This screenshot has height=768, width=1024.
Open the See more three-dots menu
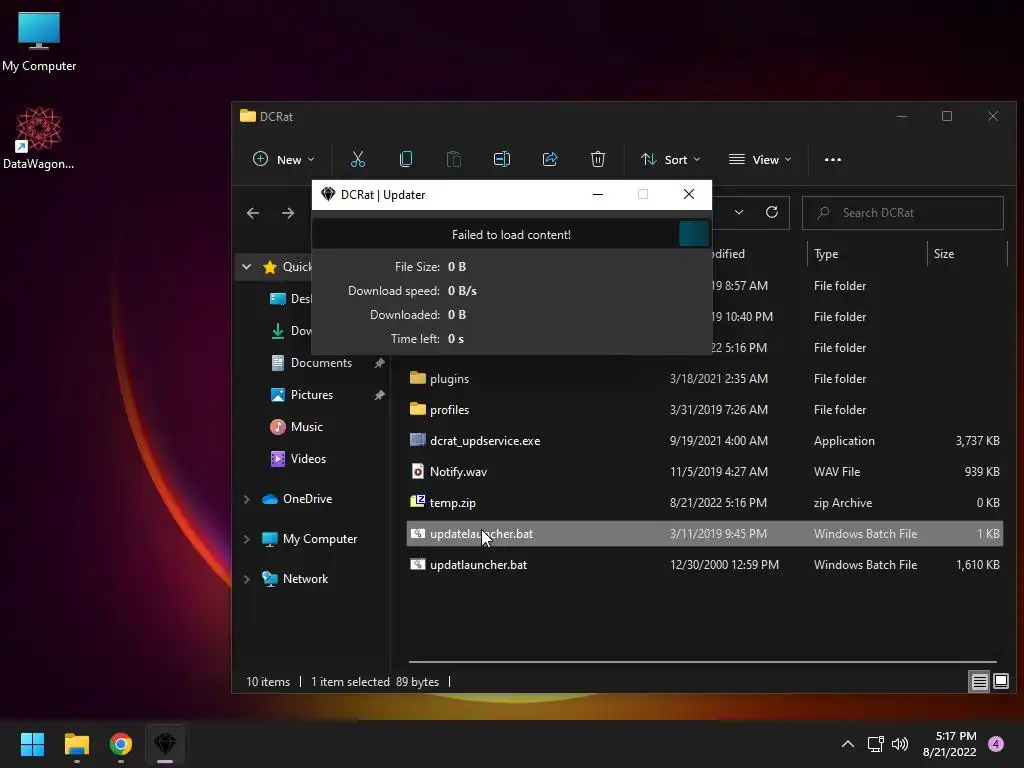point(833,159)
